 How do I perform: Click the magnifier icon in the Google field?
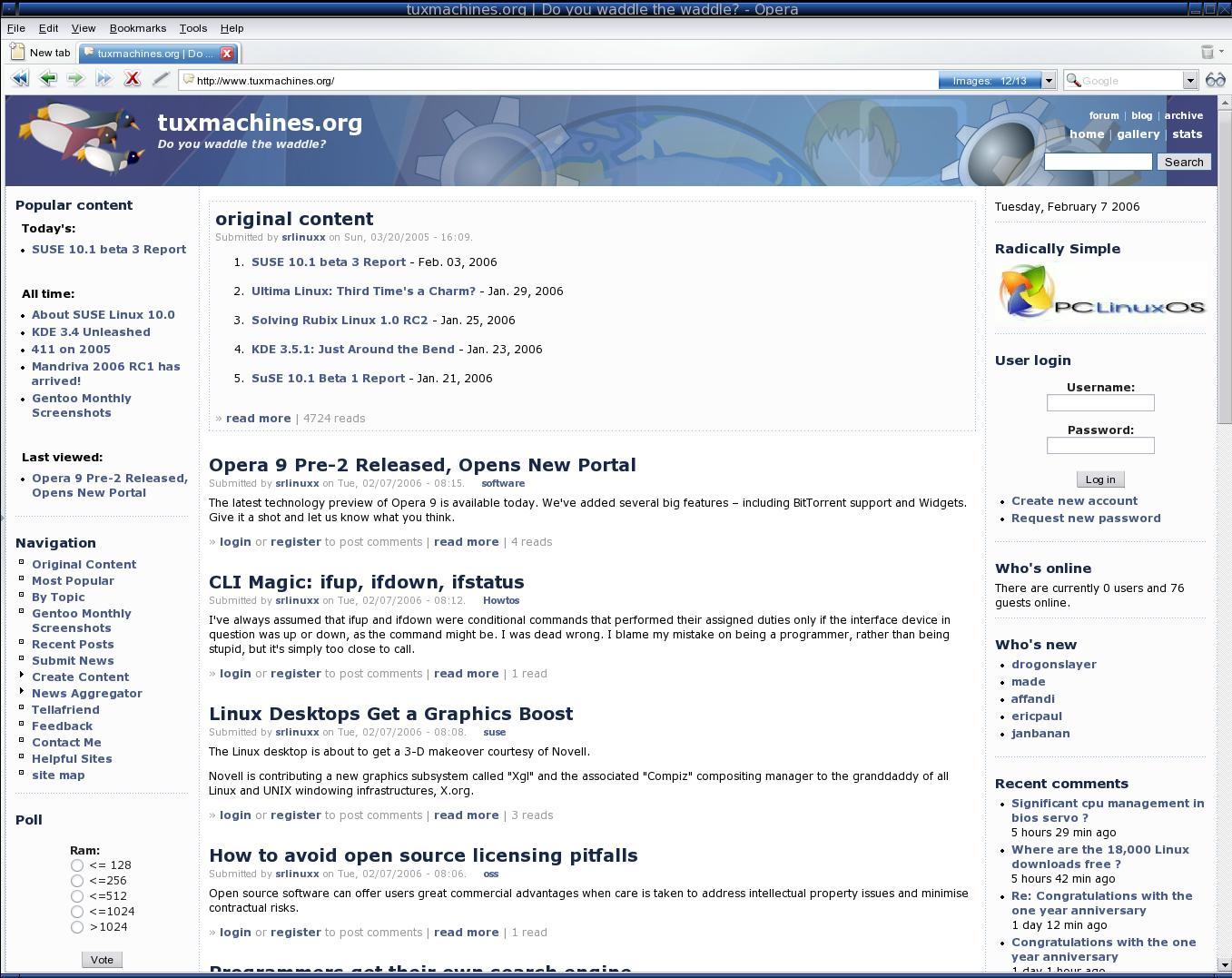1073,81
